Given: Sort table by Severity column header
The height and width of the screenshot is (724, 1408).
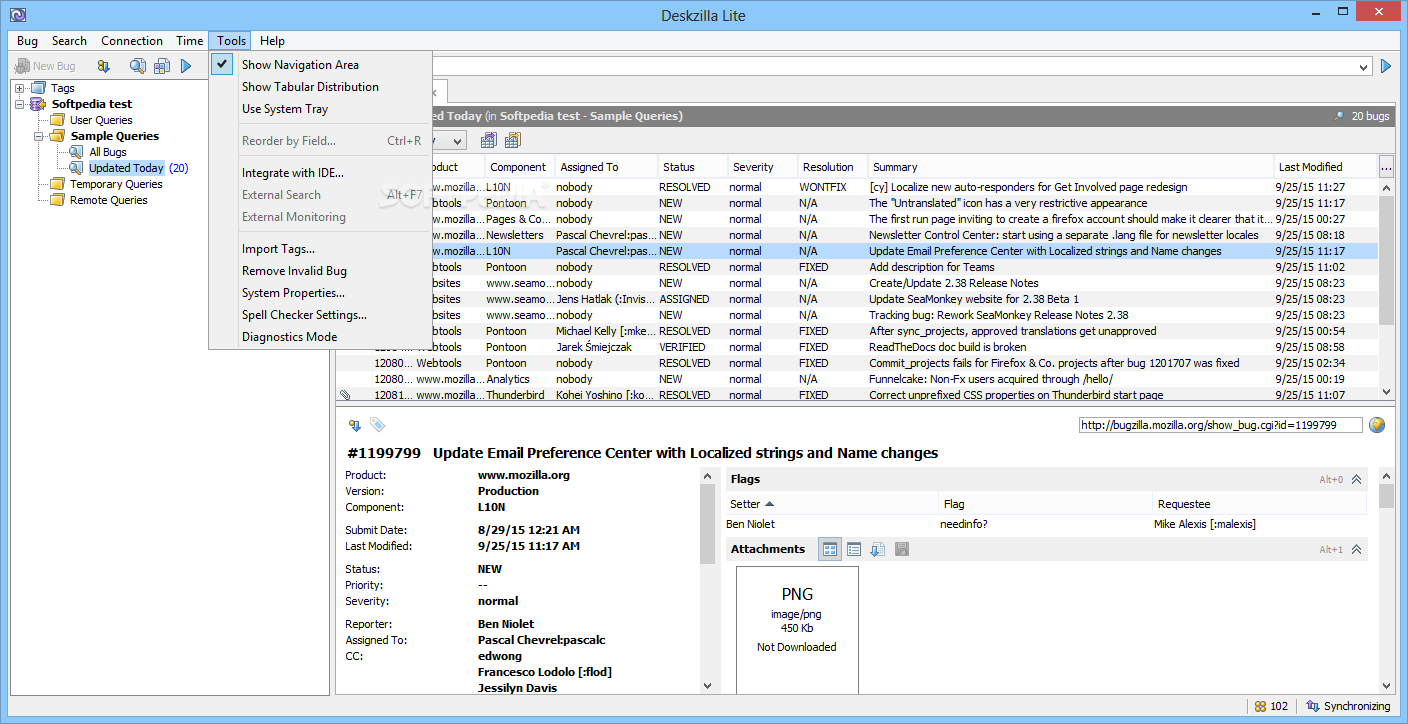Looking at the screenshot, I should click(x=762, y=167).
